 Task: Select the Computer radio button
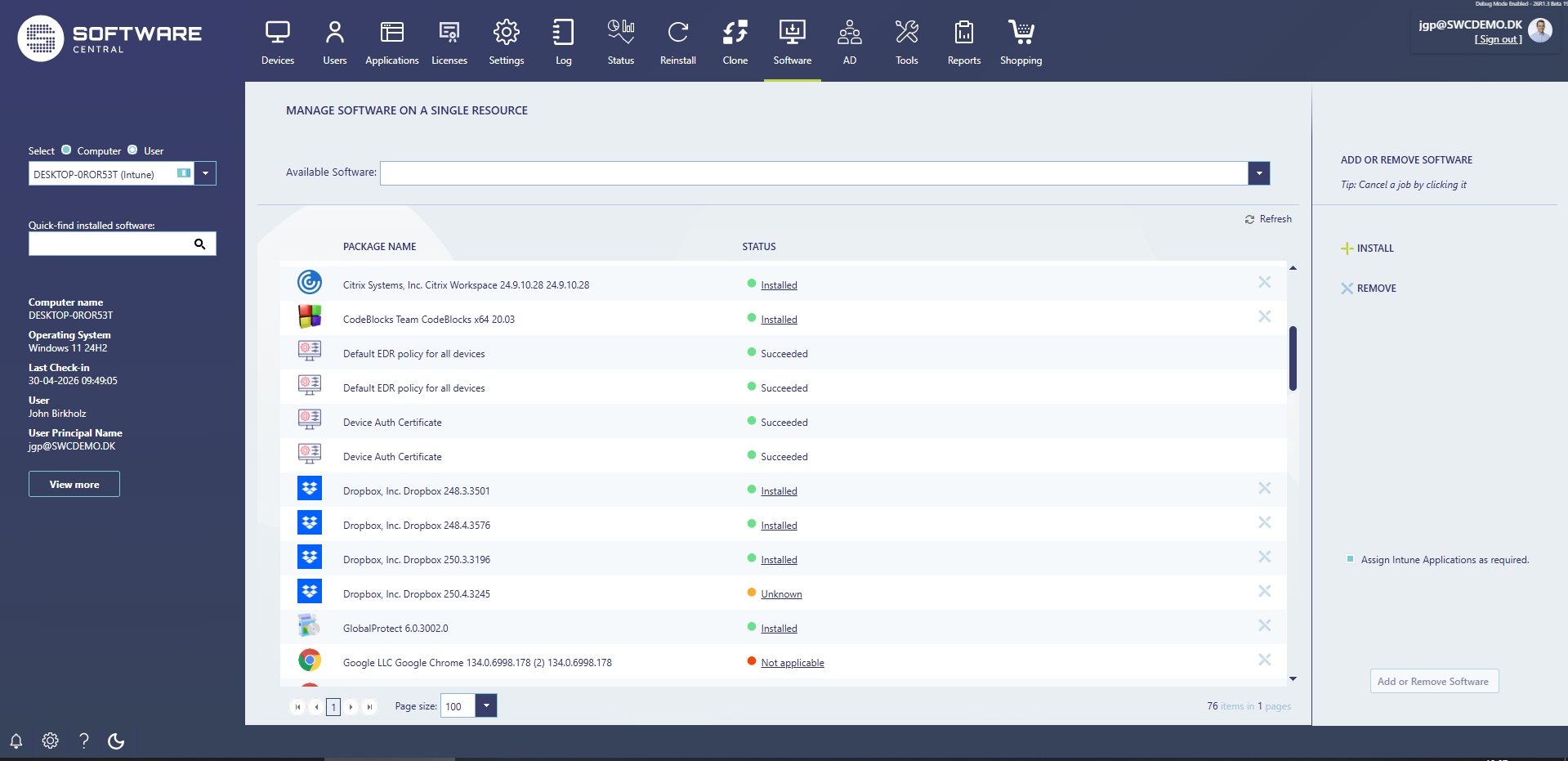(67, 150)
